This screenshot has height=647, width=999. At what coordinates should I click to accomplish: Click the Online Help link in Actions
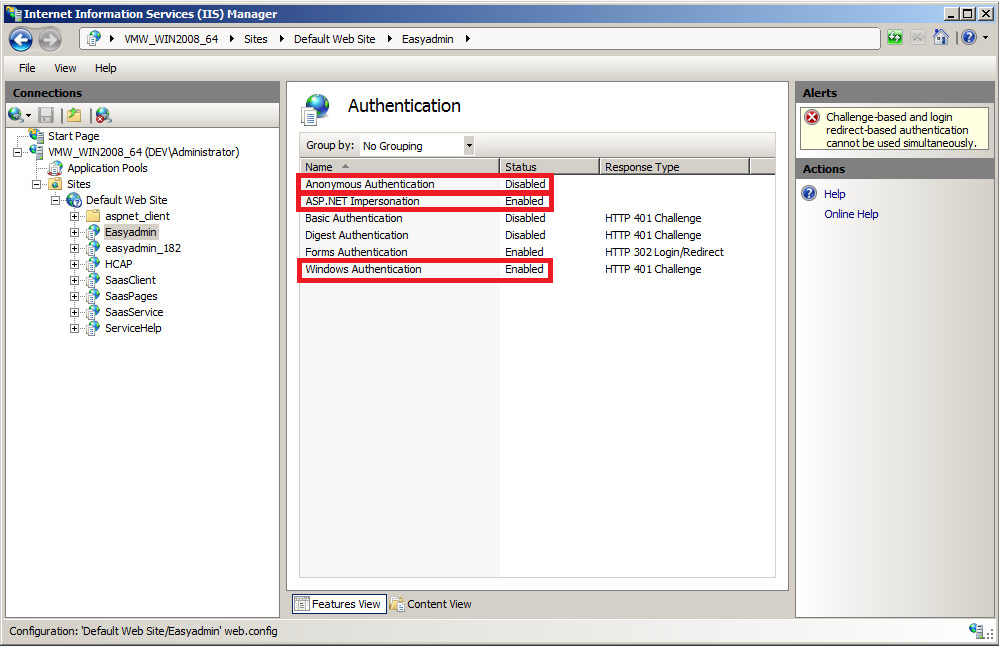tap(851, 214)
